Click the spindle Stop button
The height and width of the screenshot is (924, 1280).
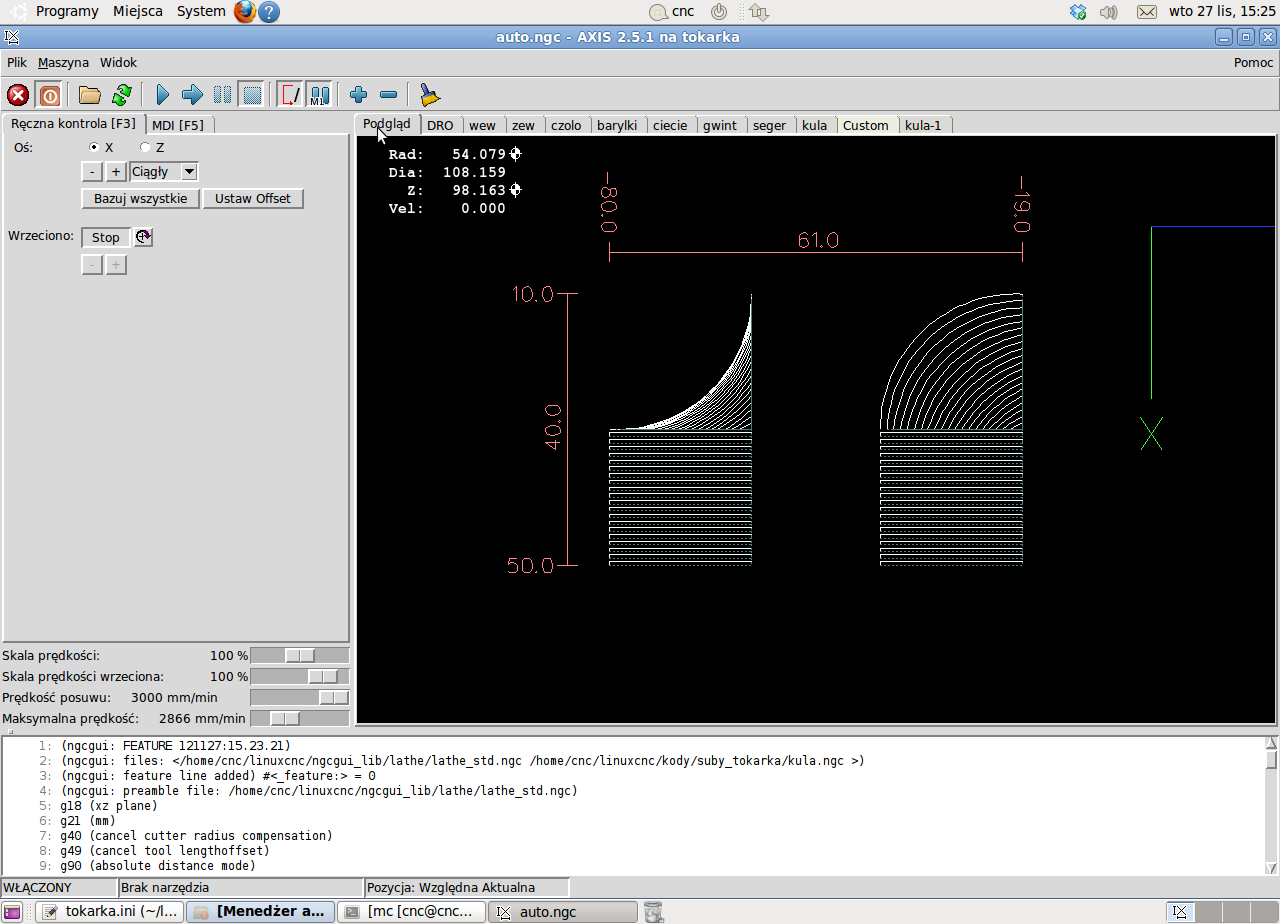(106, 237)
